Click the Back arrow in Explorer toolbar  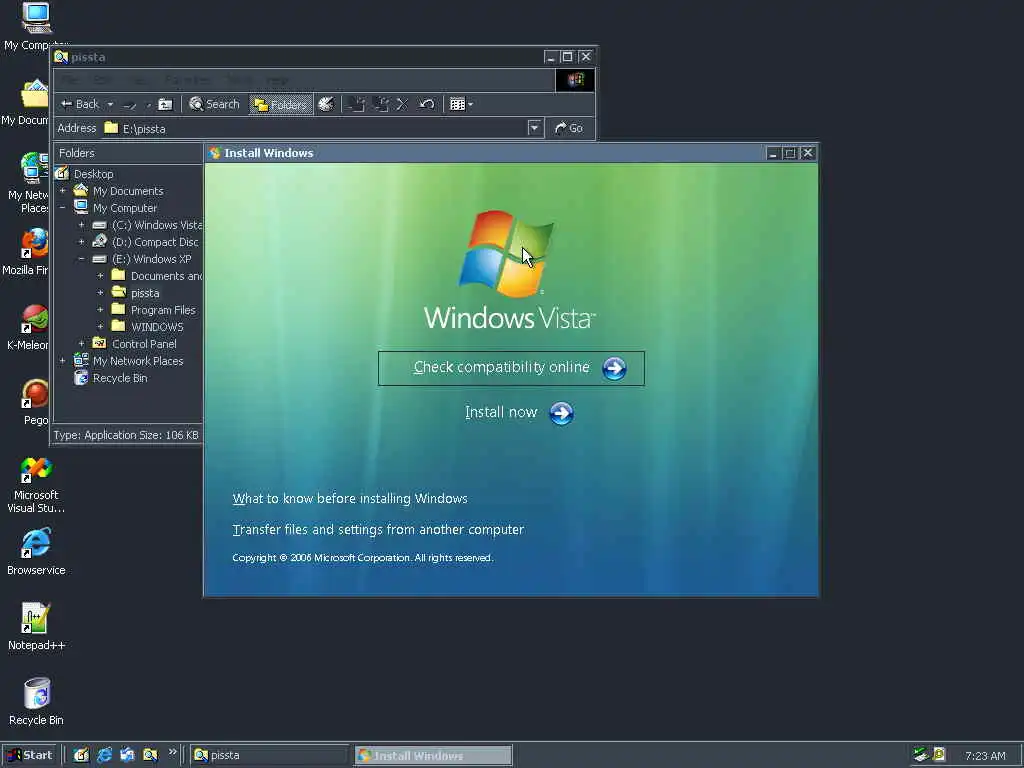click(x=80, y=104)
